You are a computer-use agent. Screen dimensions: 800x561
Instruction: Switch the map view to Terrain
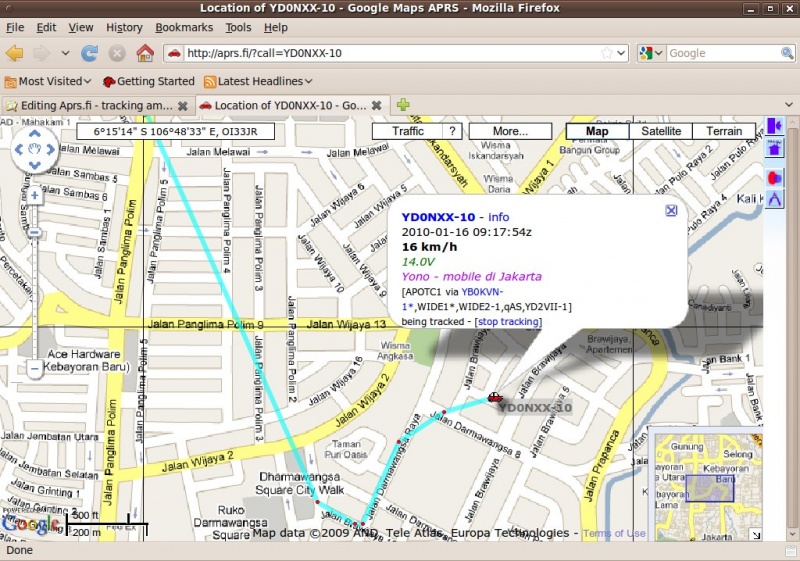724,131
